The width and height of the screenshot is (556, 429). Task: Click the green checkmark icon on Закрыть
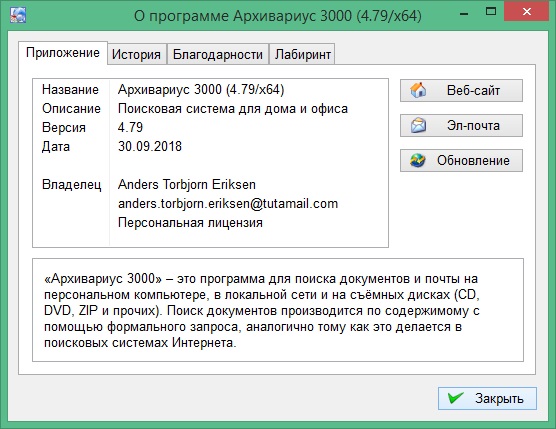tap(456, 398)
